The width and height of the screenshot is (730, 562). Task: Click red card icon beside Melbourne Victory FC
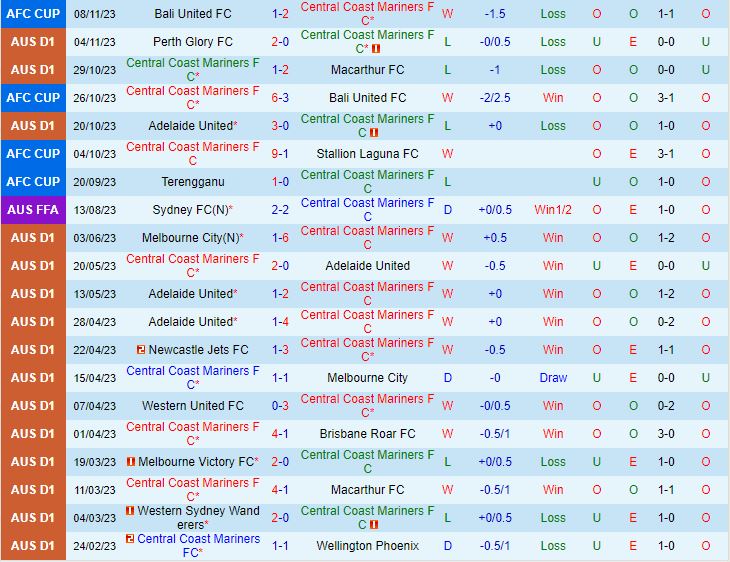[x=131, y=461]
